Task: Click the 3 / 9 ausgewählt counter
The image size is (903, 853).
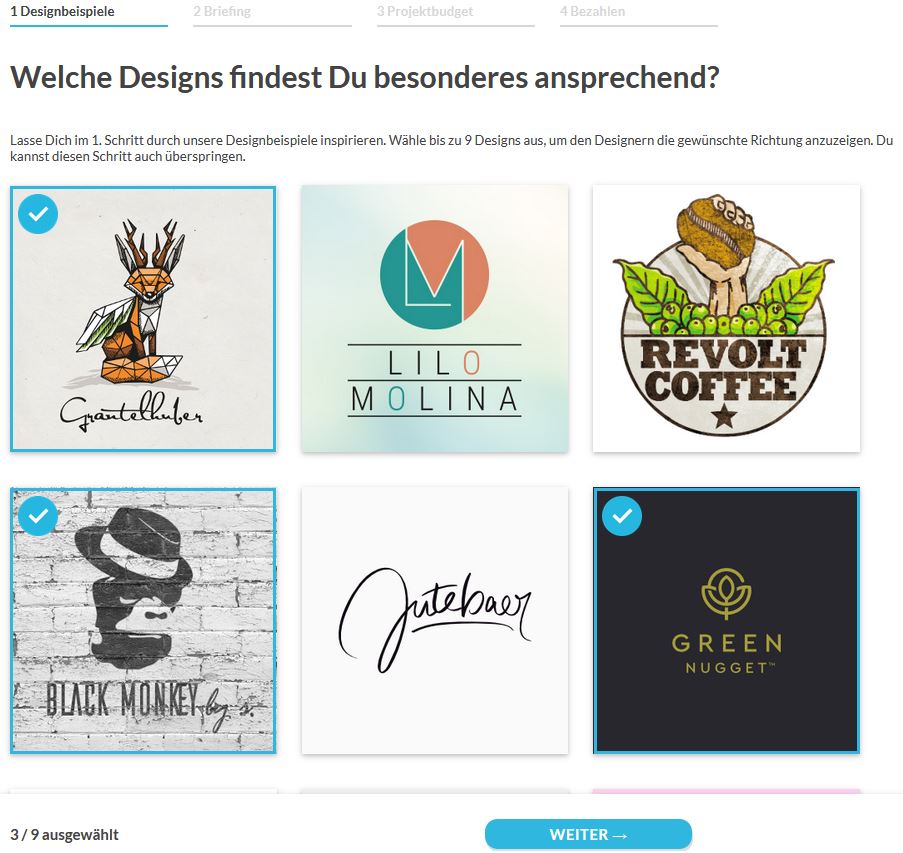Action: click(x=64, y=835)
